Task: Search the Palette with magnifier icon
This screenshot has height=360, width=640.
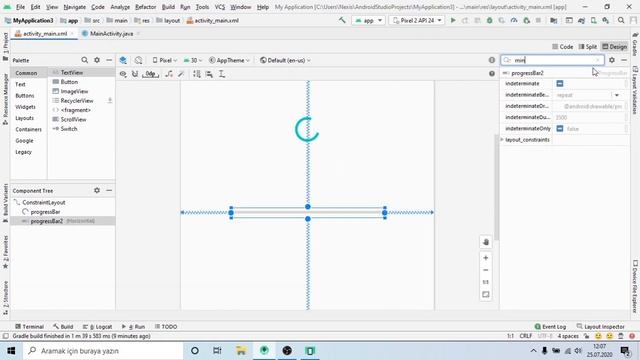Action: 84,60
